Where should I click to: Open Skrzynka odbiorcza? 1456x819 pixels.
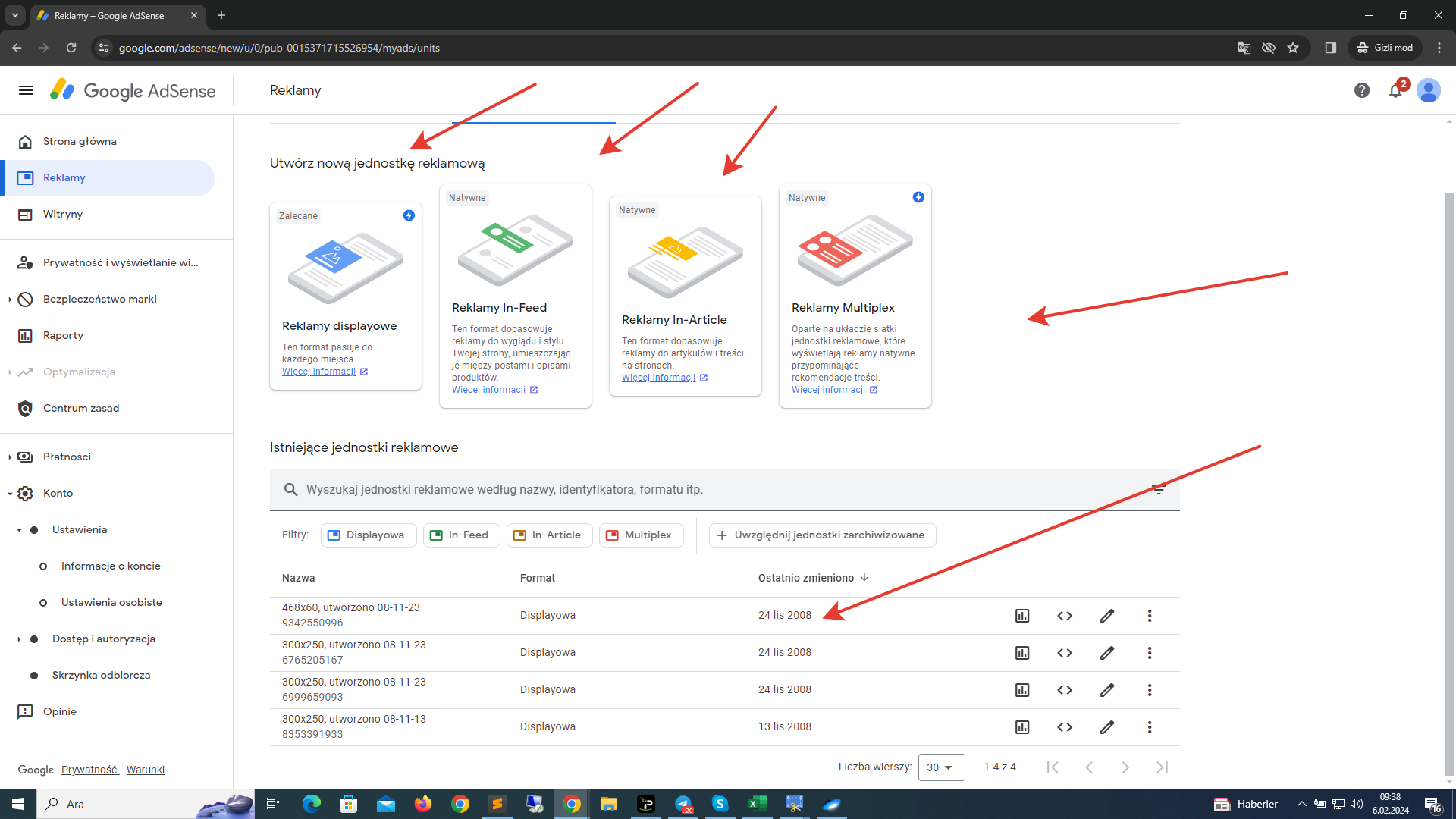click(101, 676)
